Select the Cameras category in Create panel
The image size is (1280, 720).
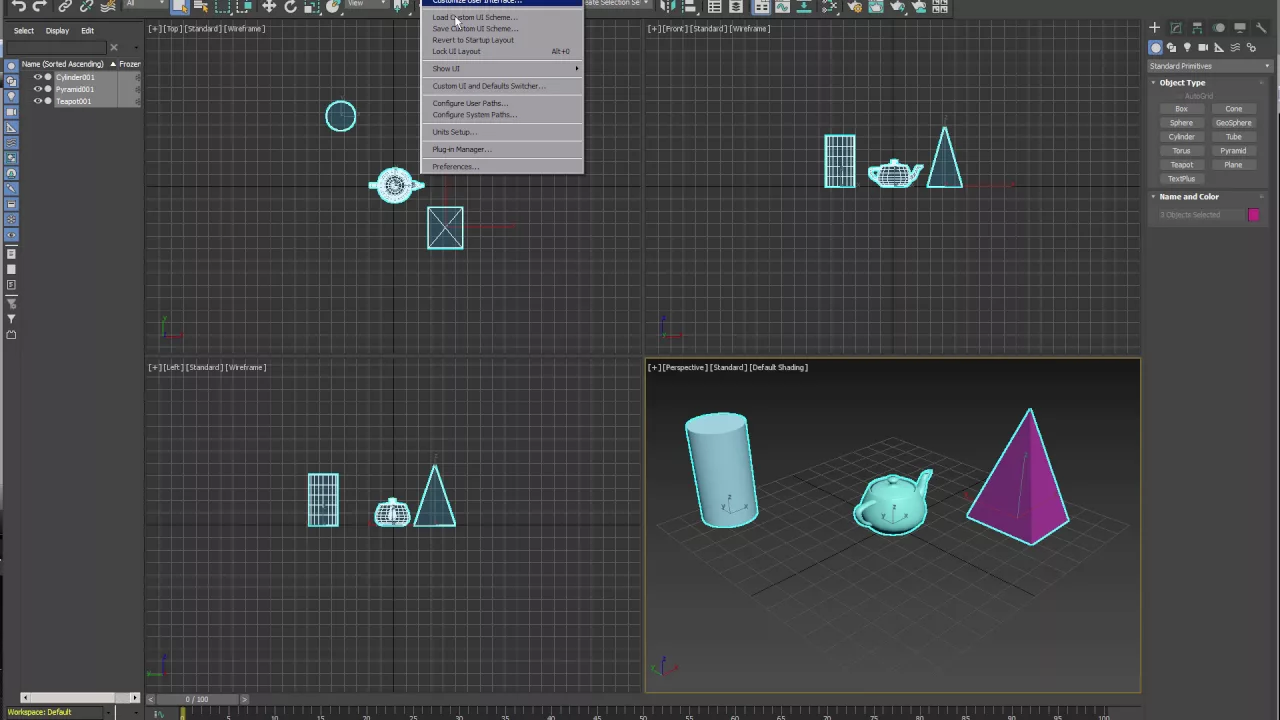[1203, 47]
